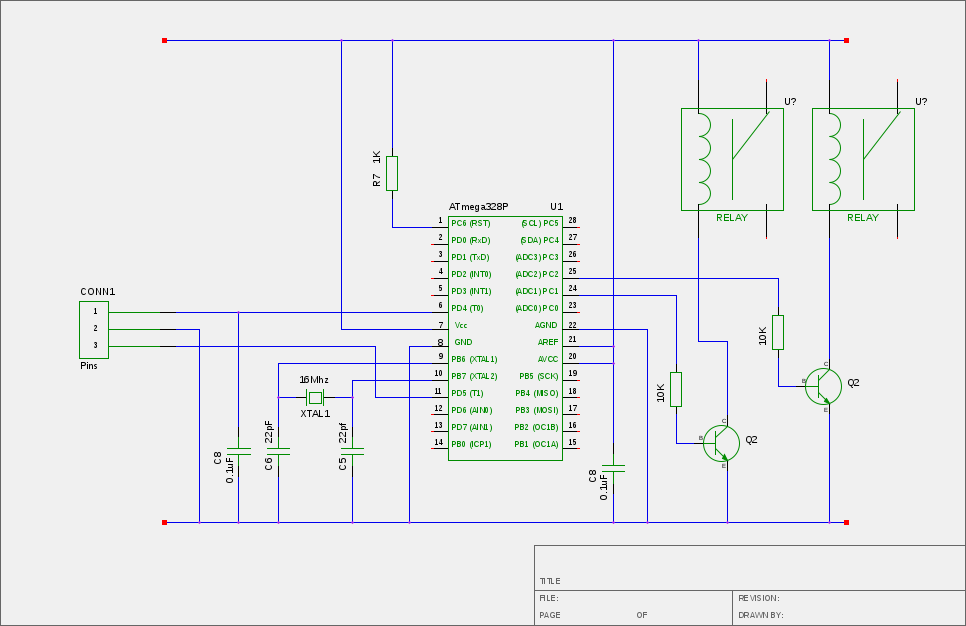966x626 pixels.
Task: Click the (ADC0) PC0 pin label
Action: (537, 308)
